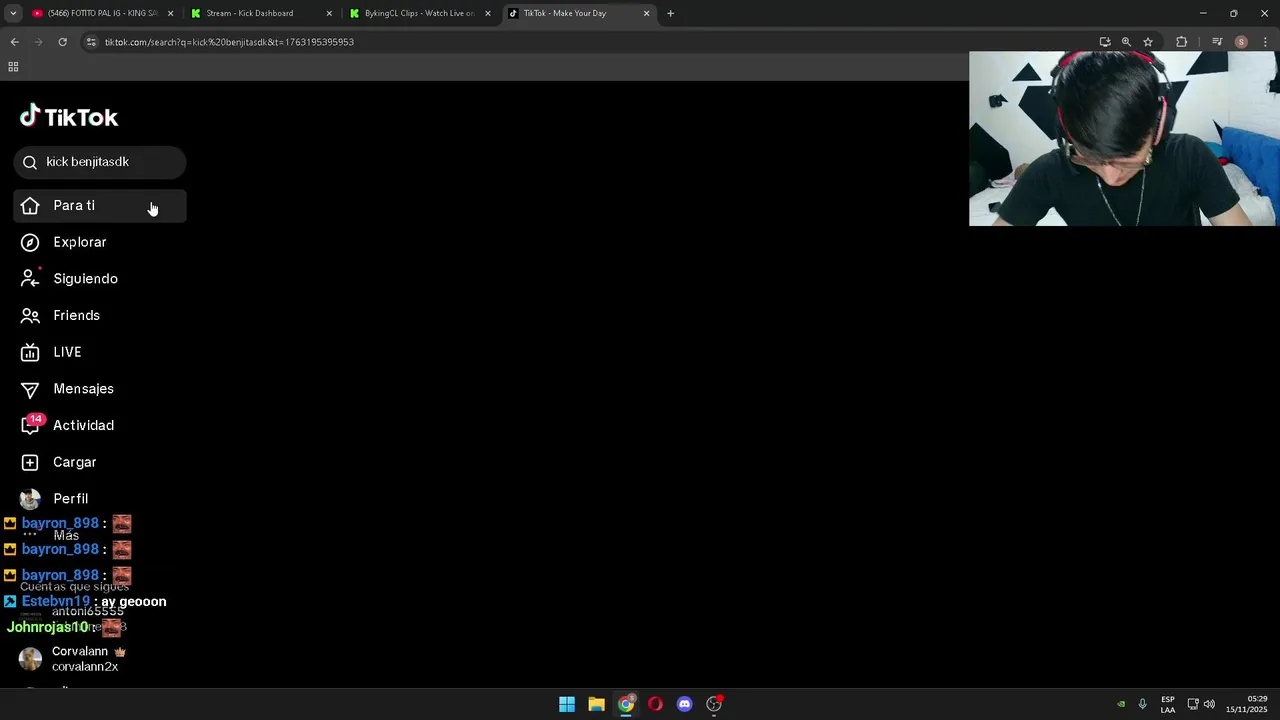1280x720 pixels.
Task: Click the search magnifier icon in TikTok
Action: (x=30, y=162)
